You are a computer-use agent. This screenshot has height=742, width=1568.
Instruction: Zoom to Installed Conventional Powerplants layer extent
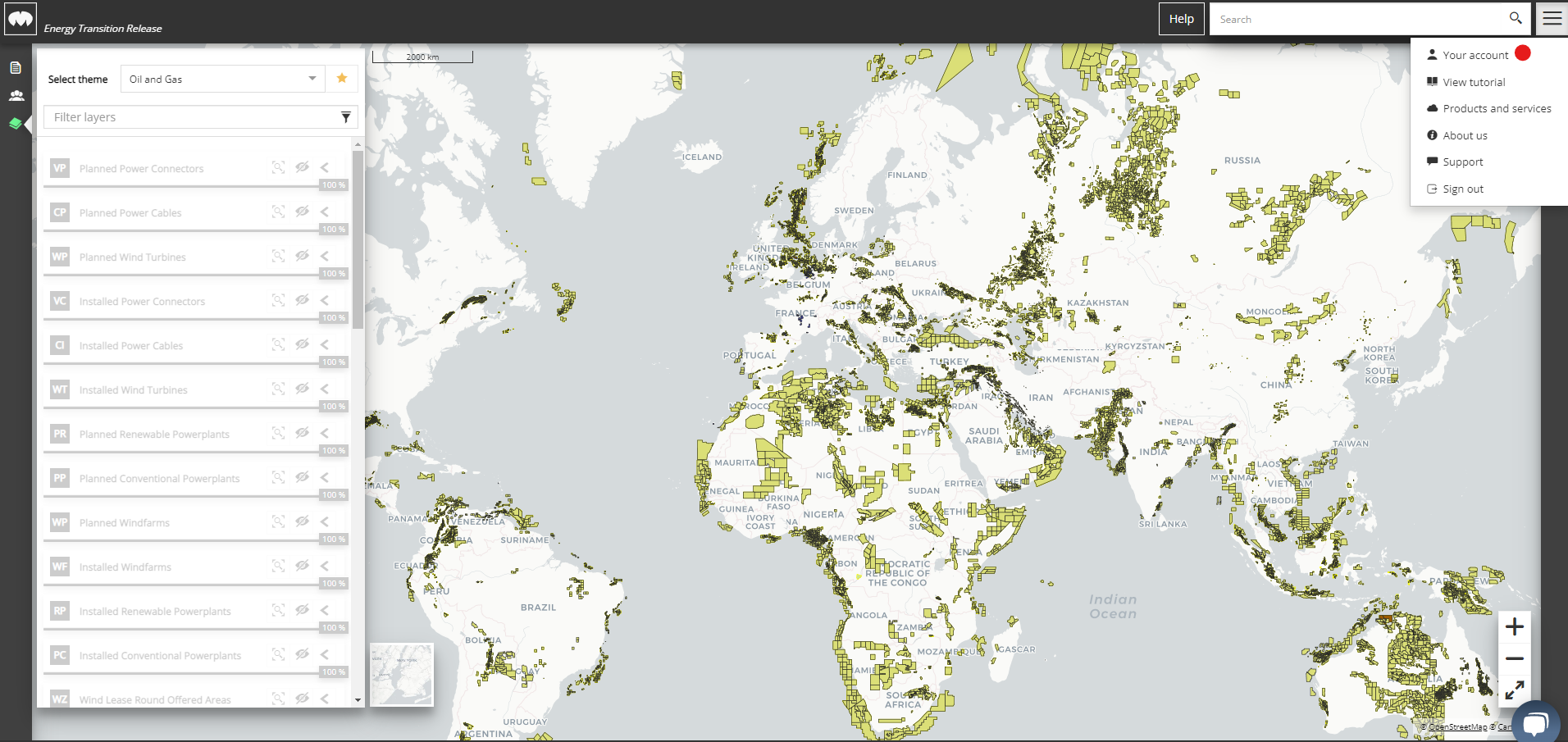279,654
